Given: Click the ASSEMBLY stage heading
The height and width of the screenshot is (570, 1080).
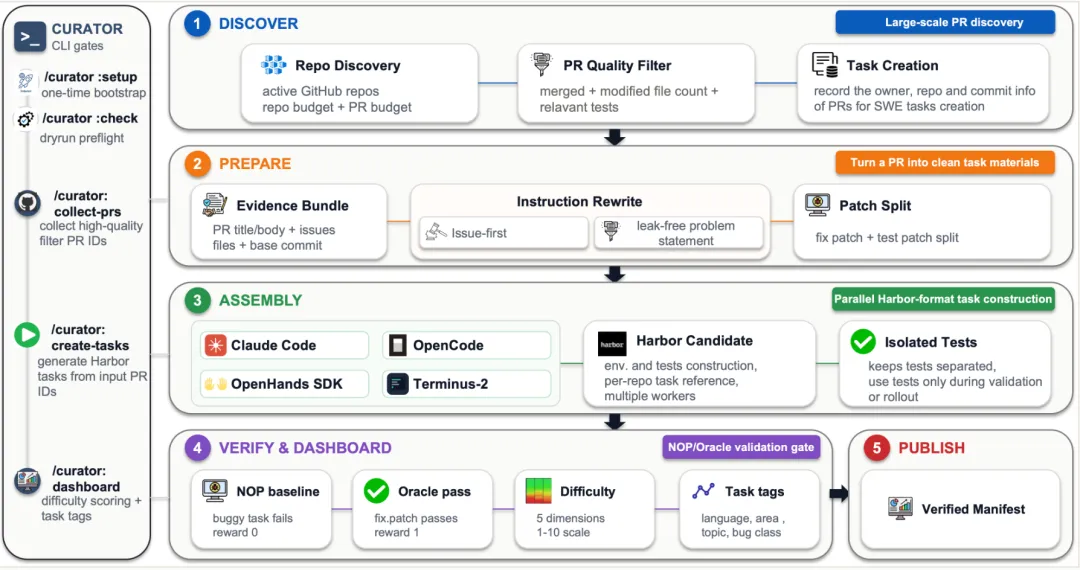Looking at the screenshot, I should tap(260, 300).
